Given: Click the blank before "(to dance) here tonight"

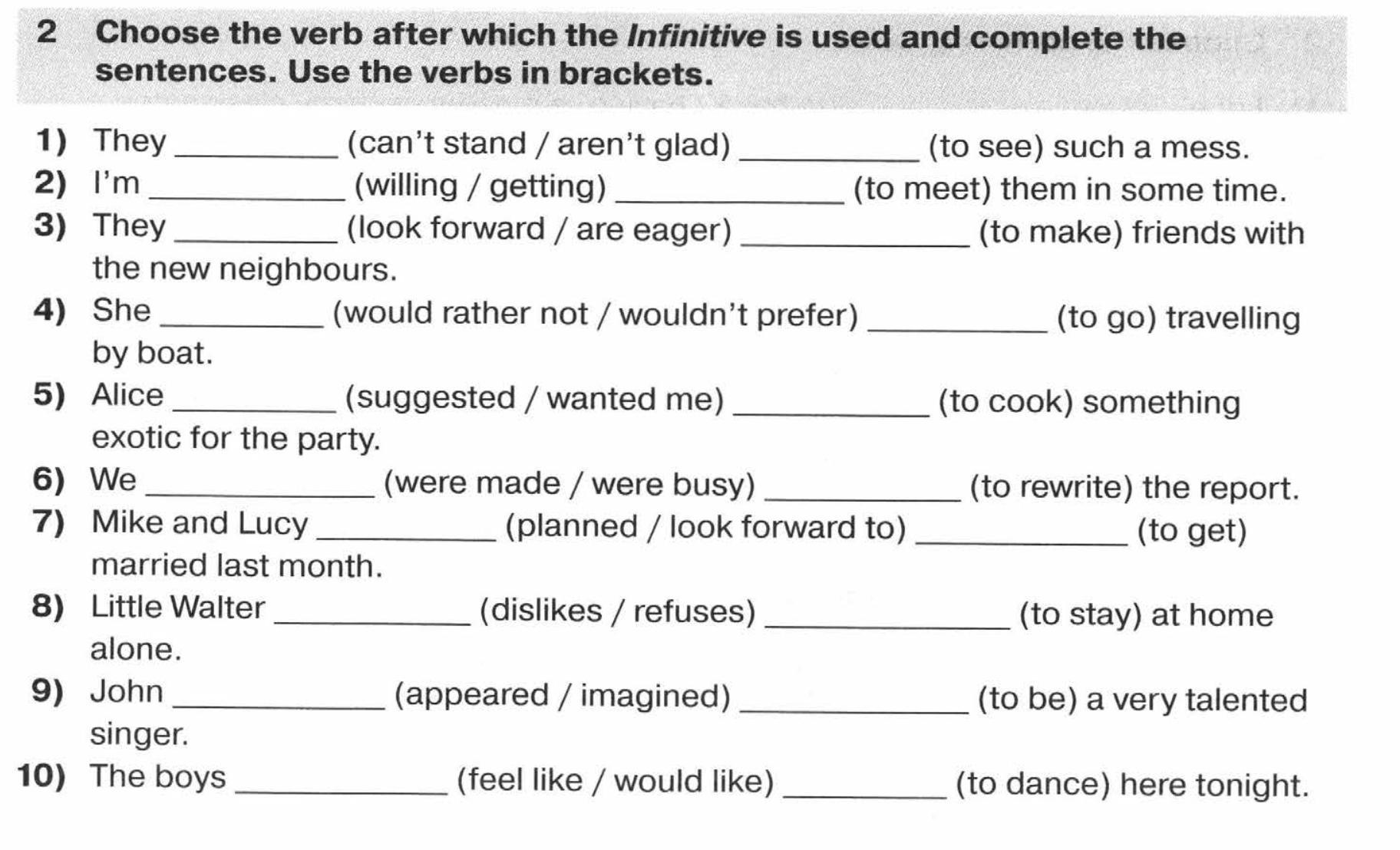Looking at the screenshot, I should click(x=865, y=789).
